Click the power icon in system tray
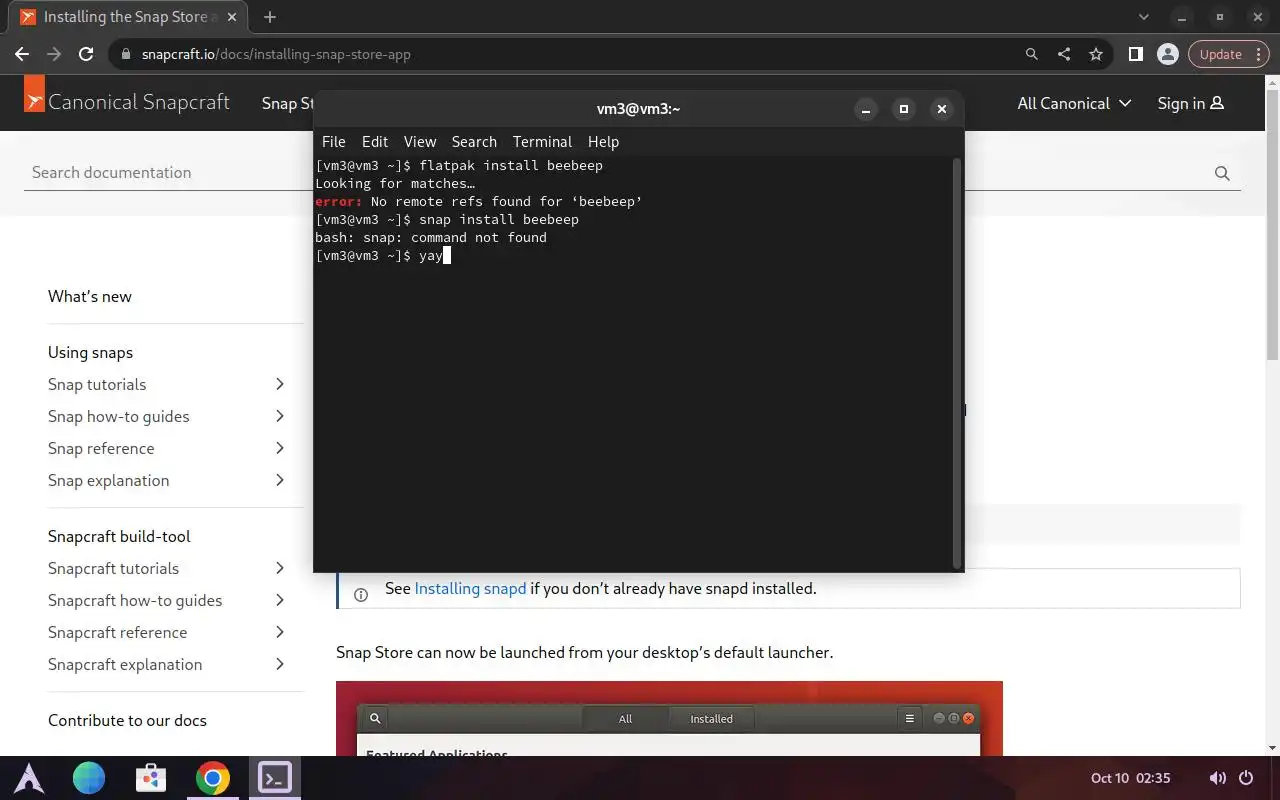Image resolution: width=1280 pixels, height=800 pixels. [1246, 778]
